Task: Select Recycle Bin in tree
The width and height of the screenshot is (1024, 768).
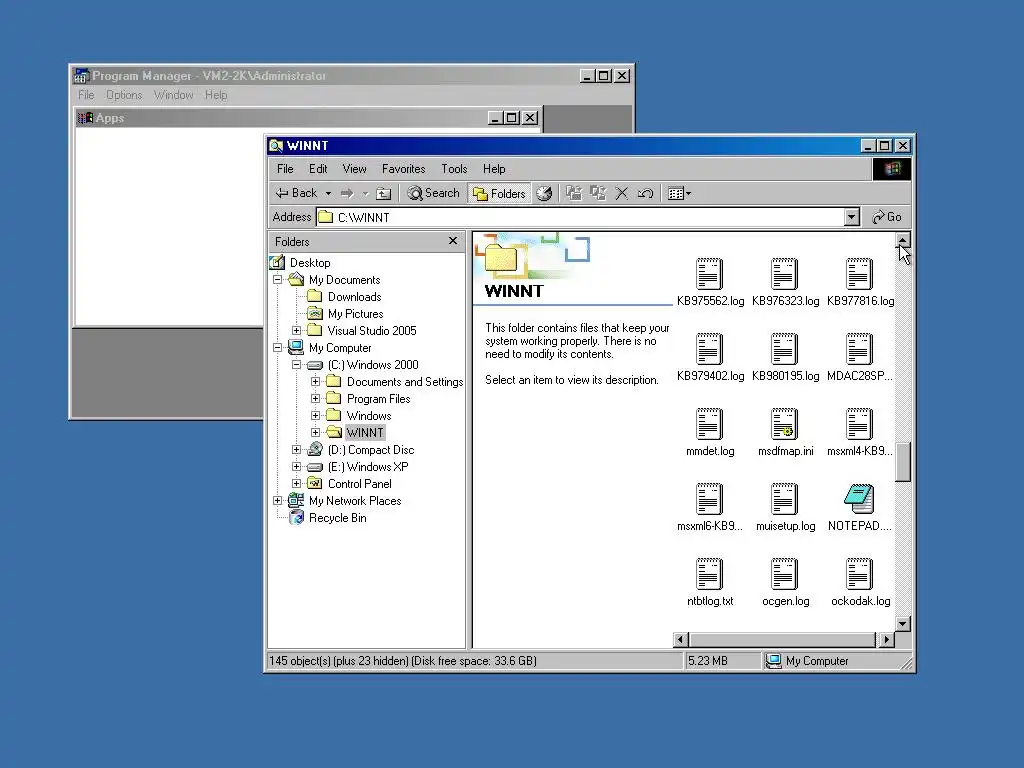Action: pyautogui.click(x=338, y=517)
